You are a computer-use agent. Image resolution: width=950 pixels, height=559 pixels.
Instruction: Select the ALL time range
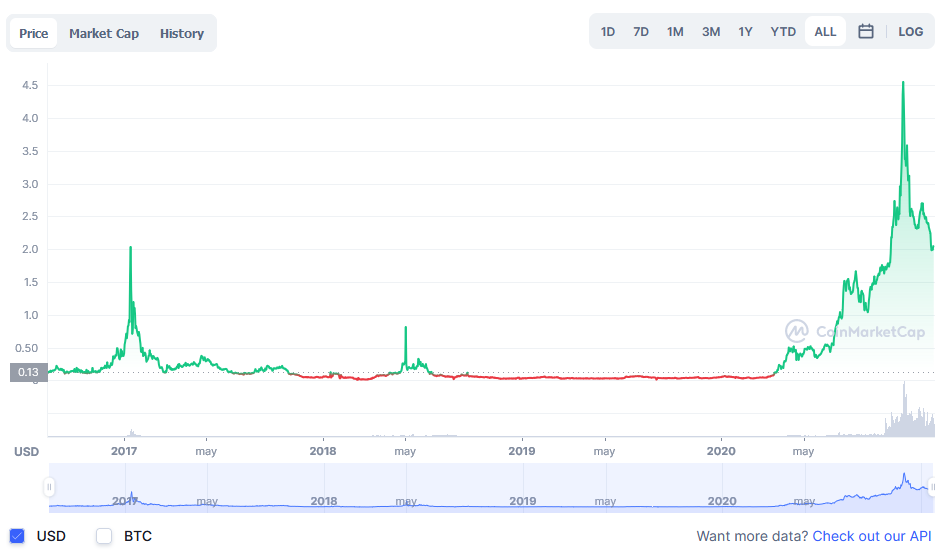[x=825, y=31]
